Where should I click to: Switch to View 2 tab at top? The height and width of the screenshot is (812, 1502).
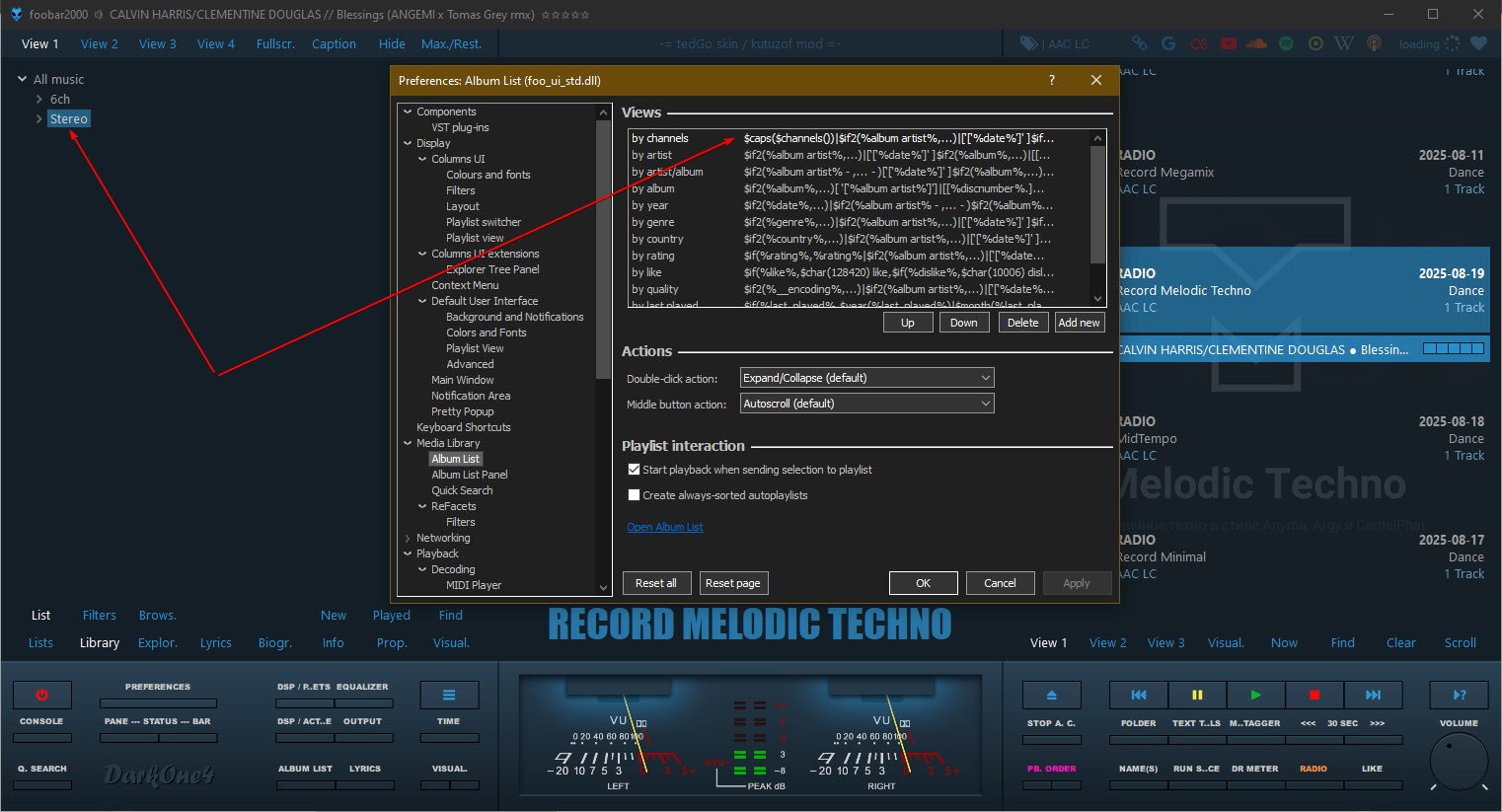pyautogui.click(x=99, y=43)
